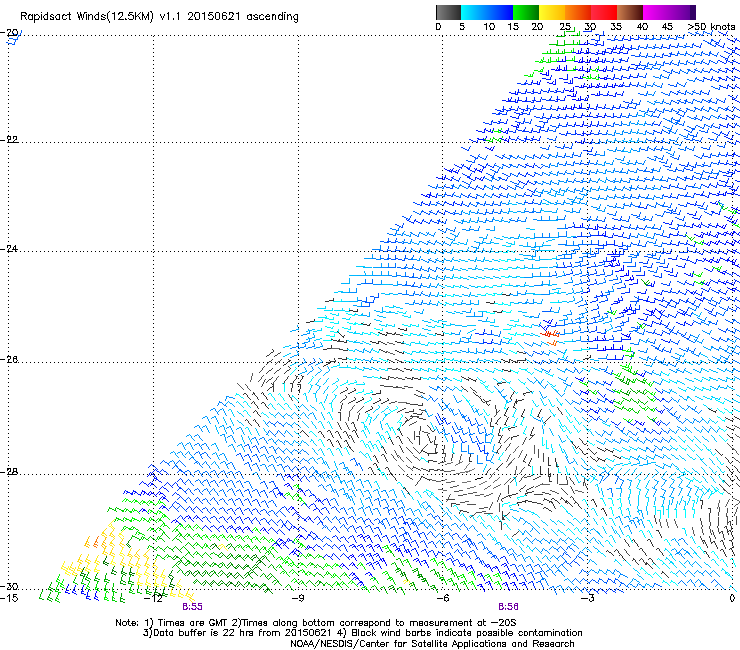Click the orange wind barbs in the southwest corner
Viewport: 740px width, 650px height.
click(x=92, y=541)
